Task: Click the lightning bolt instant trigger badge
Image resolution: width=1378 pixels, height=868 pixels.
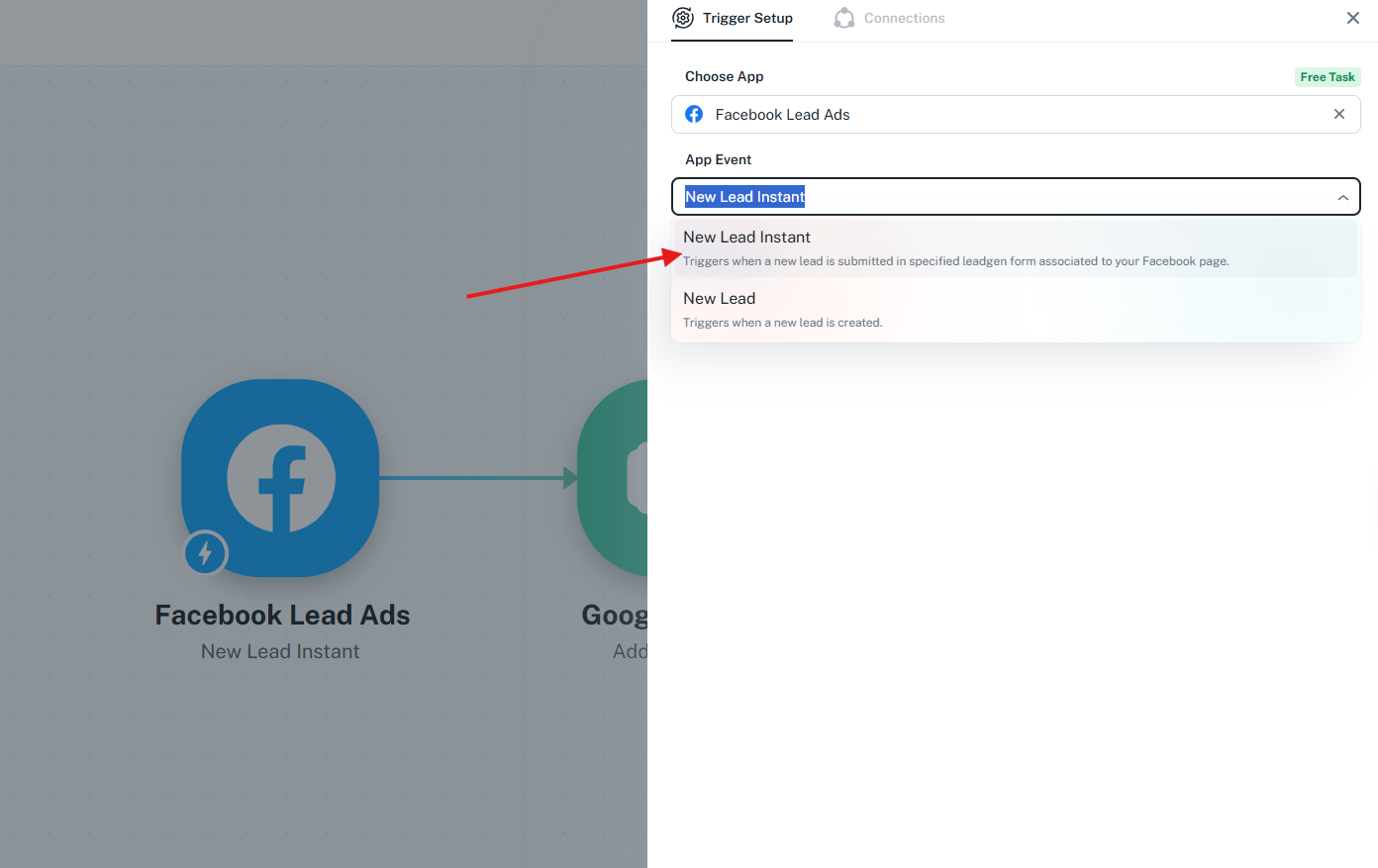Action: click(206, 552)
